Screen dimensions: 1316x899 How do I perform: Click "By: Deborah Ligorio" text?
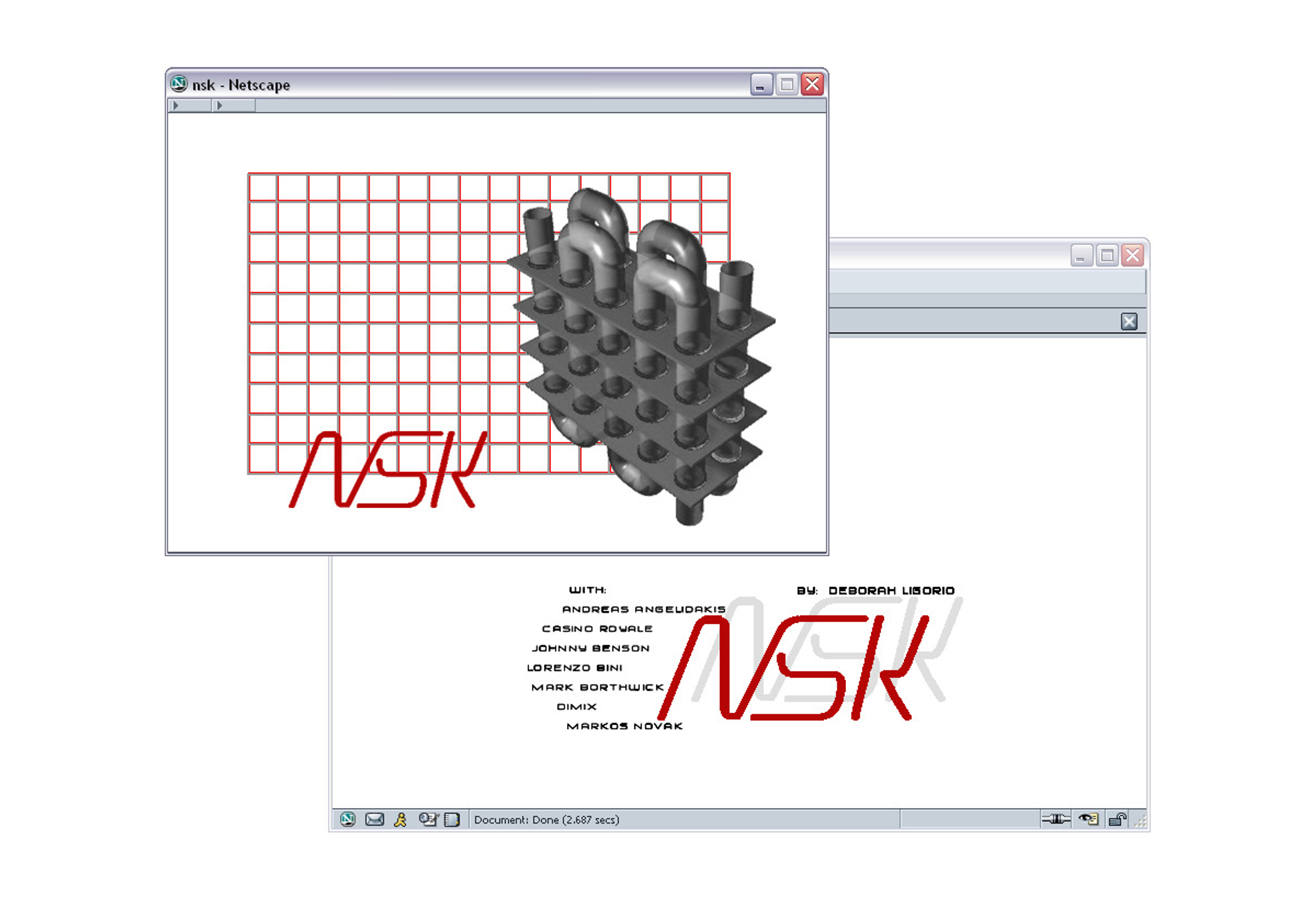876,590
